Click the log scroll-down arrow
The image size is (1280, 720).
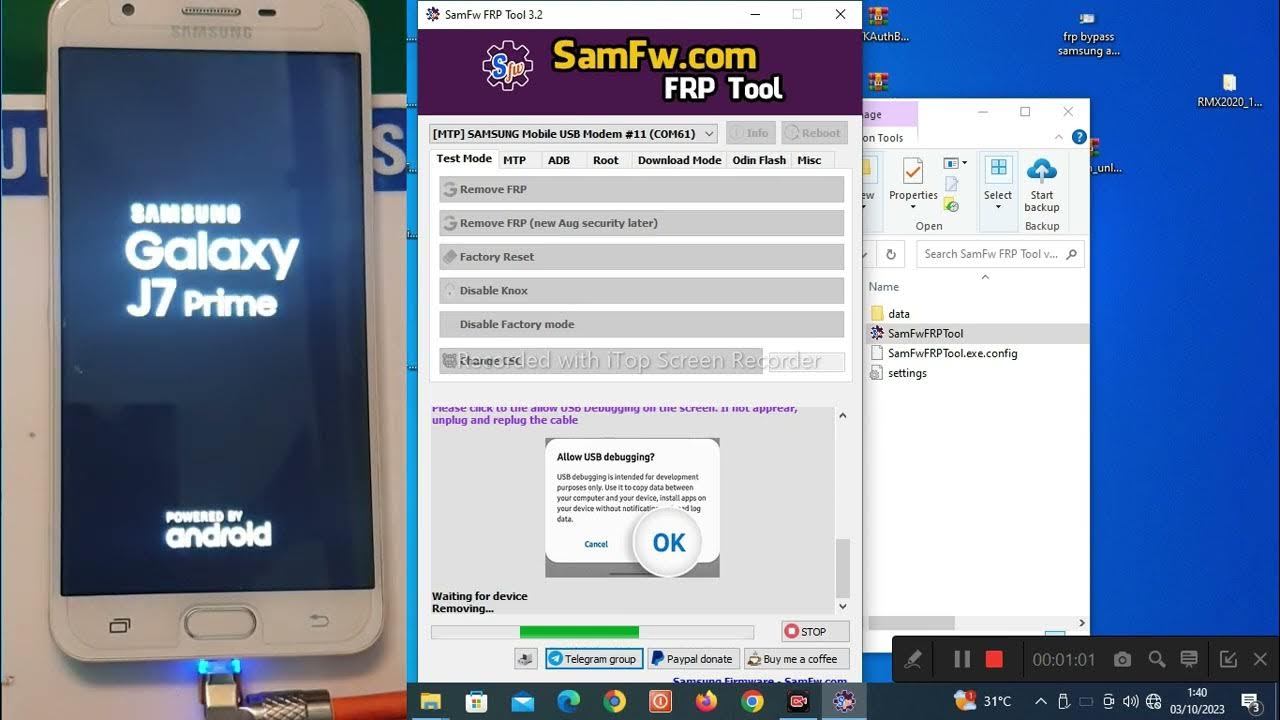coord(842,606)
